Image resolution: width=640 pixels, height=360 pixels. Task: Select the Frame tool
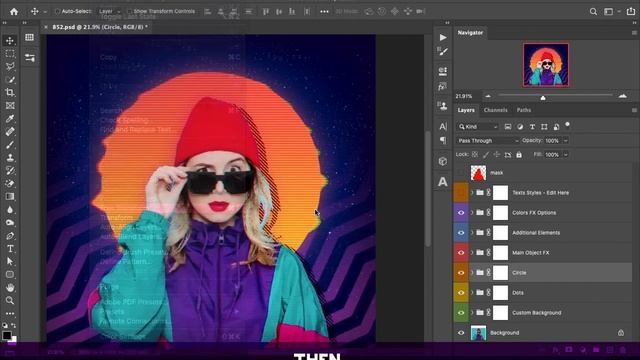pyautogui.click(x=10, y=106)
